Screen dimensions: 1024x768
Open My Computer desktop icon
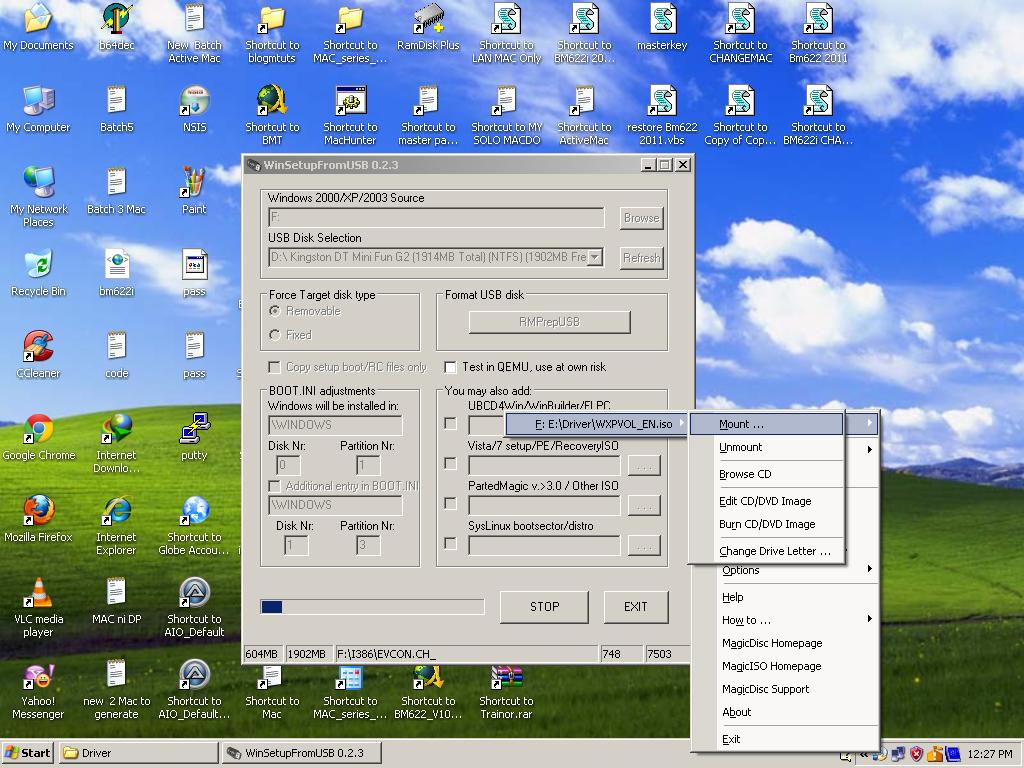point(38,108)
